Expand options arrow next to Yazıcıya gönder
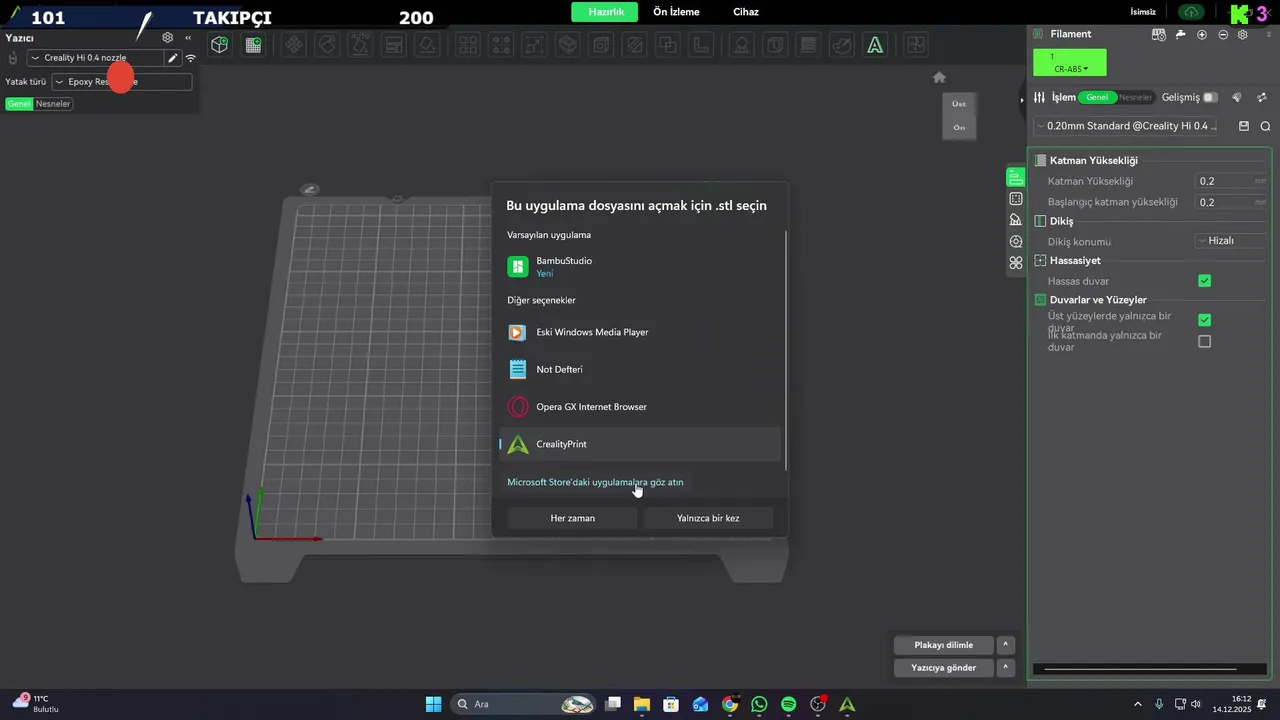Screen dimensions: 1280x720 pyautogui.click(x=1006, y=667)
